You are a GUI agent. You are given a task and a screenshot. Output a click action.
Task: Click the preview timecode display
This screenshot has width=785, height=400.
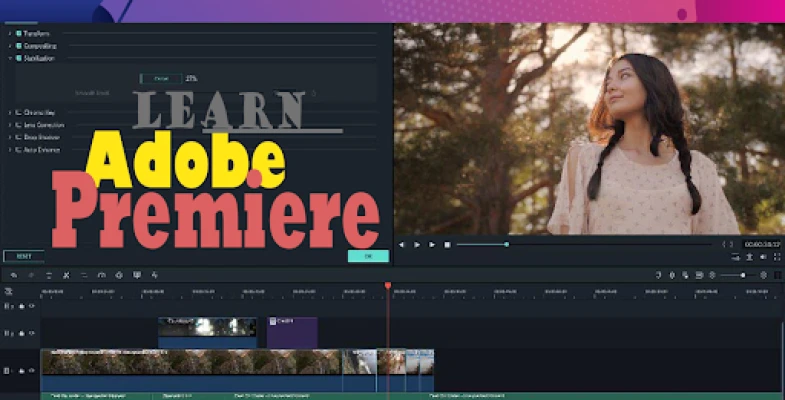tap(761, 244)
